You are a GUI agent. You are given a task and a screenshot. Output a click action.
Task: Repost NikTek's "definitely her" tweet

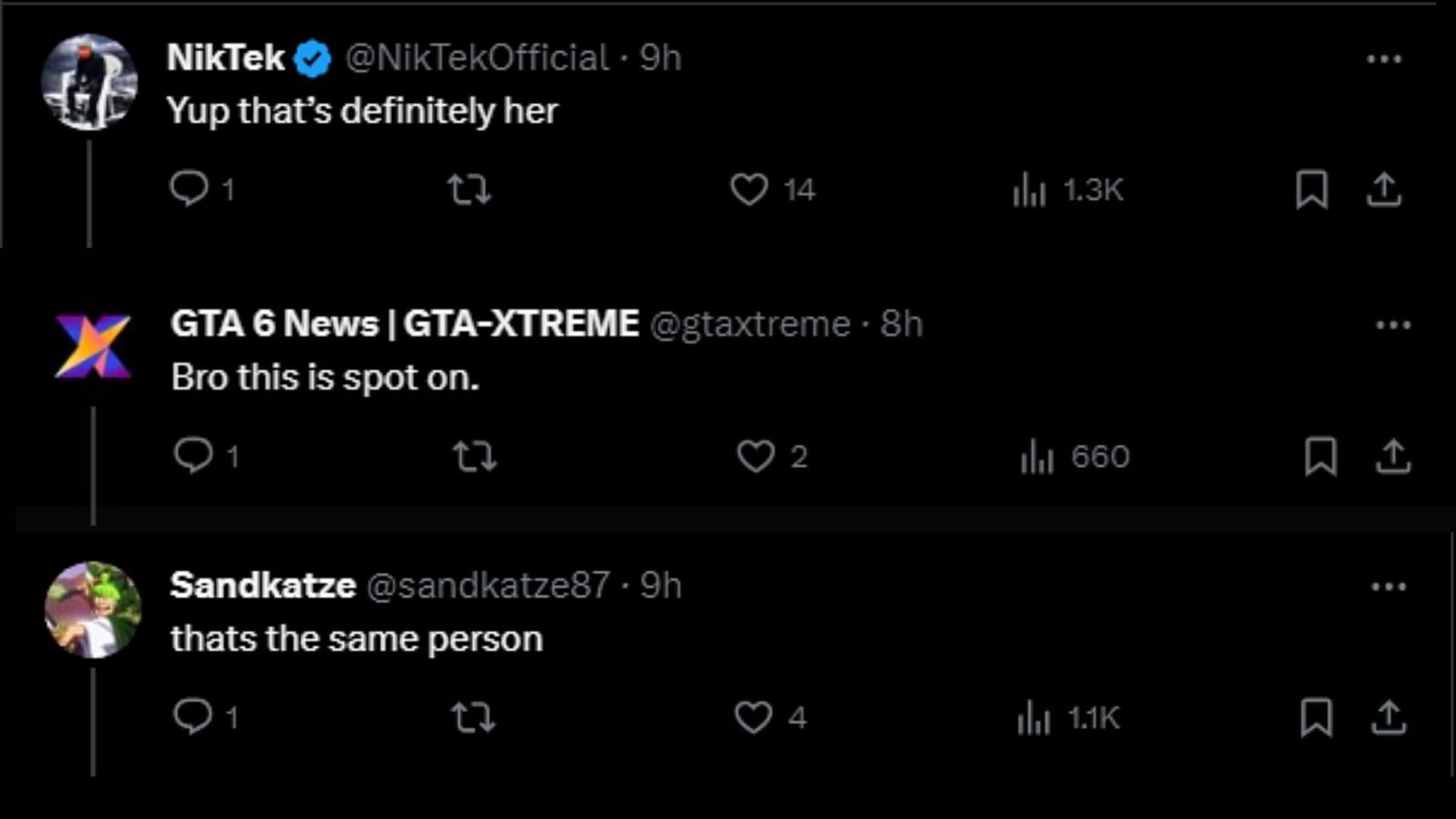[x=470, y=189]
